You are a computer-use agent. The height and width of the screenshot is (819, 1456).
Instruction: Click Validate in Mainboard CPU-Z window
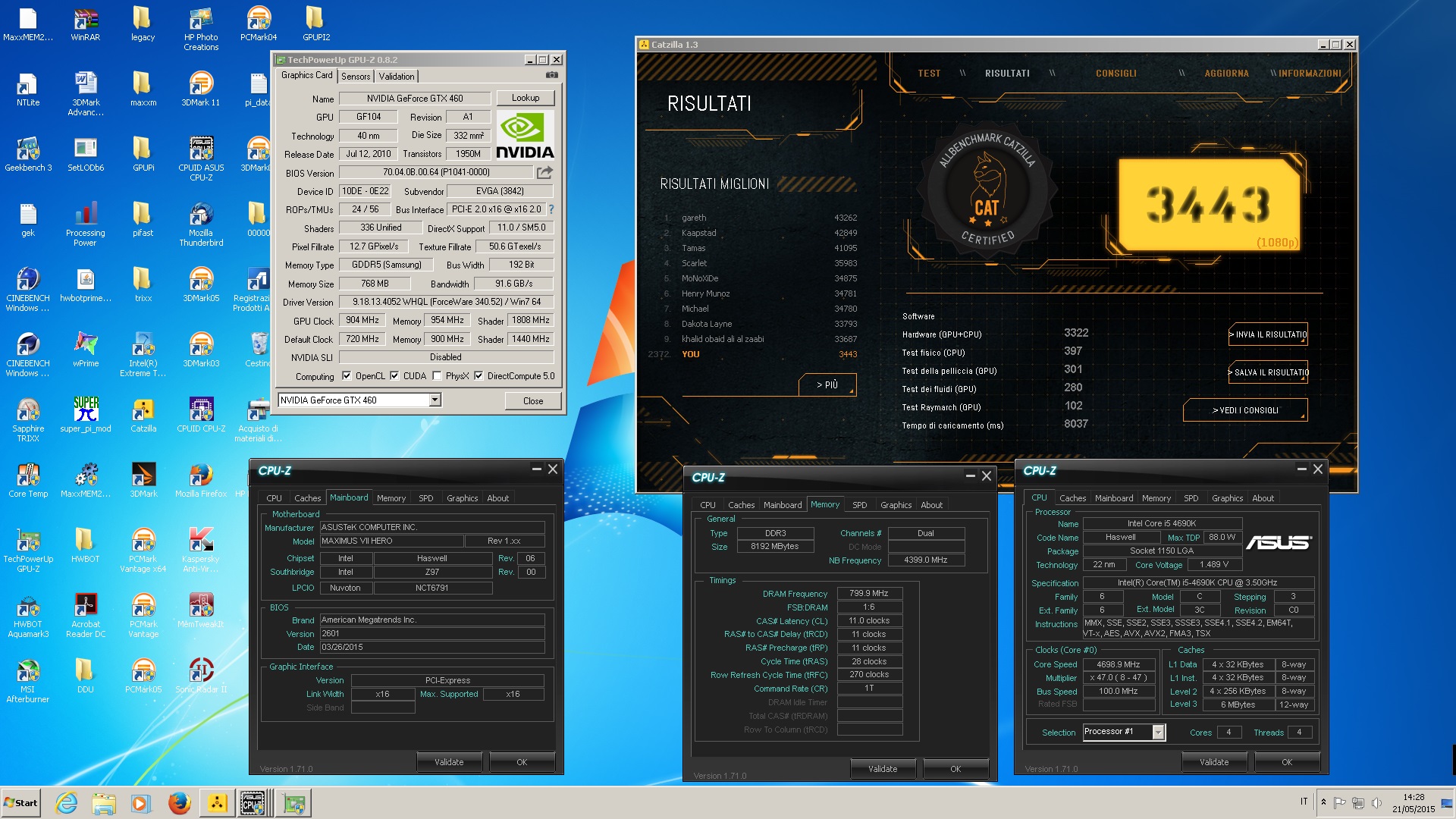pyautogui.click(x=449, y=762)
